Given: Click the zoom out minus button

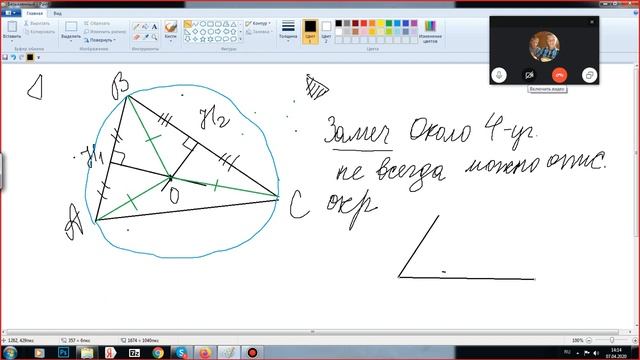Looking at the screenshot, I should tap(589, 340).
